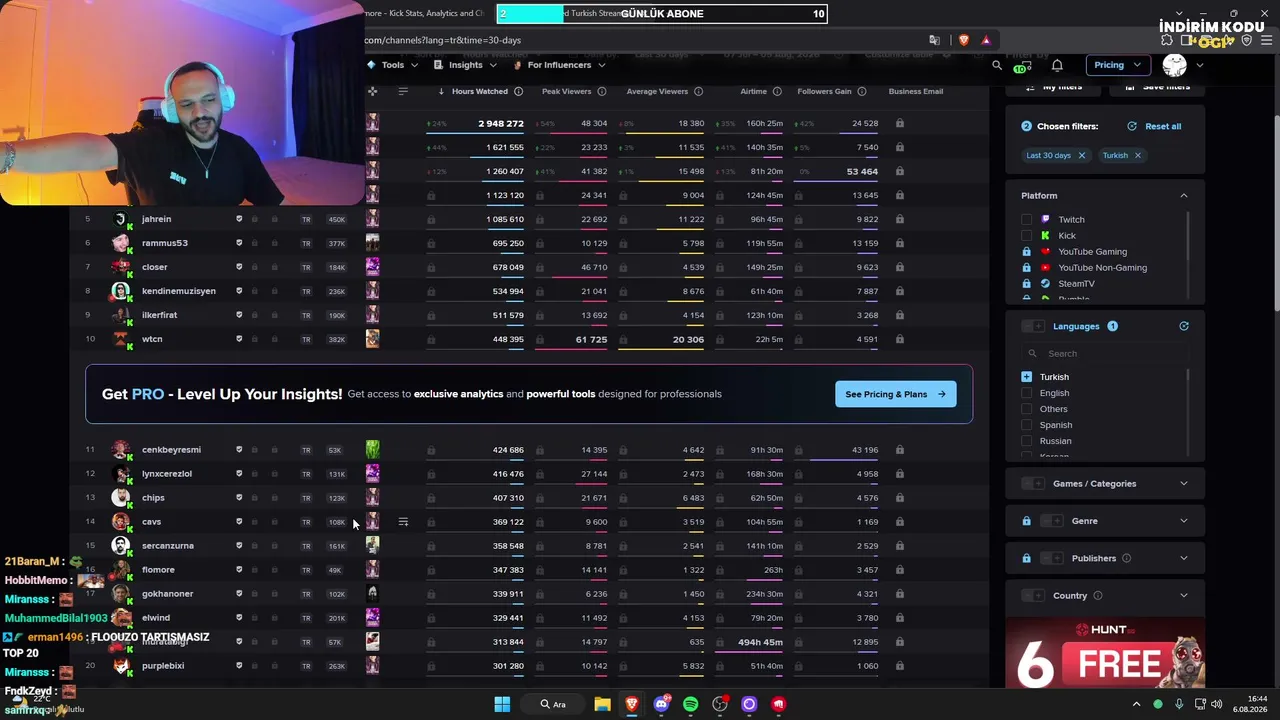The image size is (1280, 720).
Task: Click See Pricing & Plans button
Action: [x=895, y=394]
